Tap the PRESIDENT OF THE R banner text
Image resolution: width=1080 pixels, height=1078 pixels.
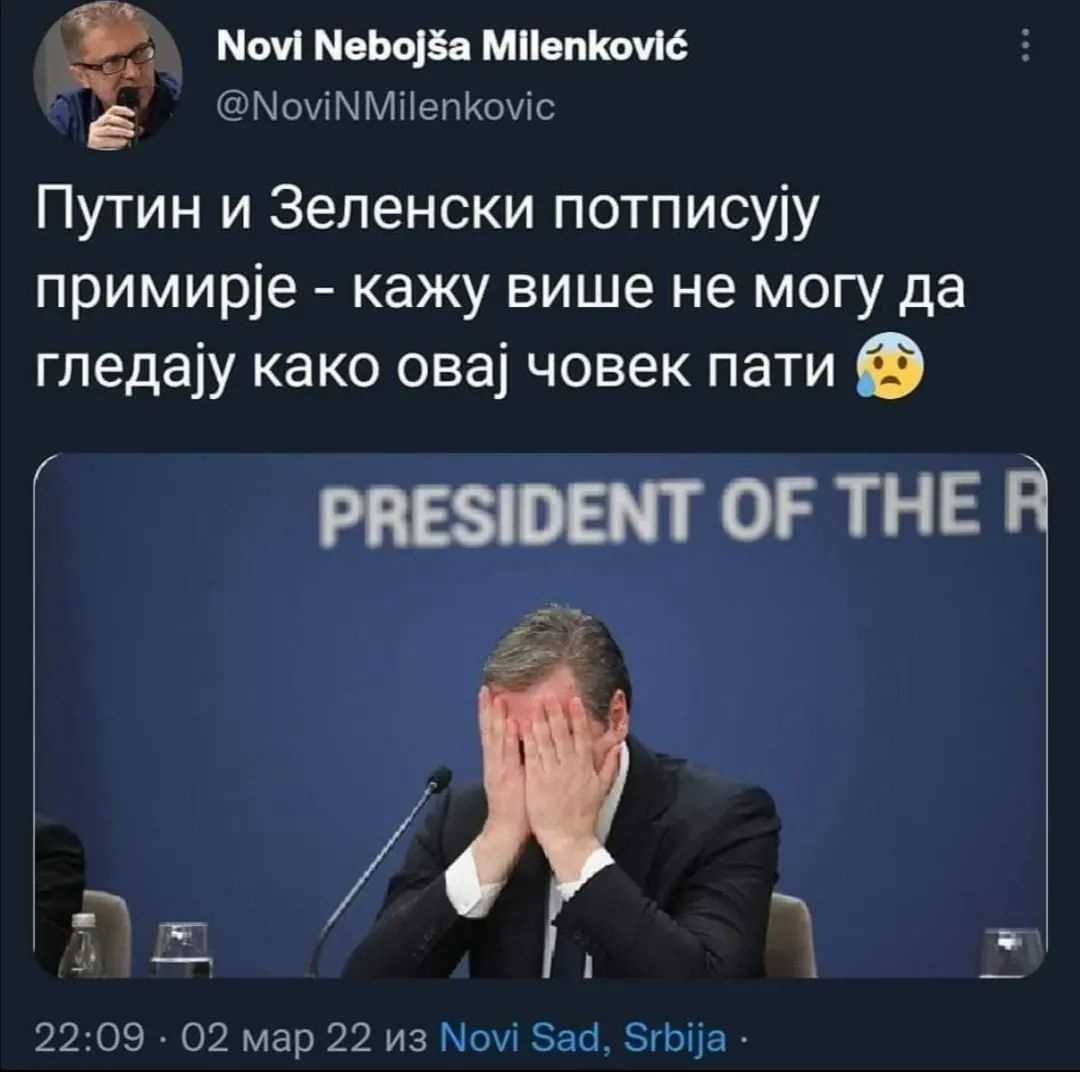click(x=682, y=511)
